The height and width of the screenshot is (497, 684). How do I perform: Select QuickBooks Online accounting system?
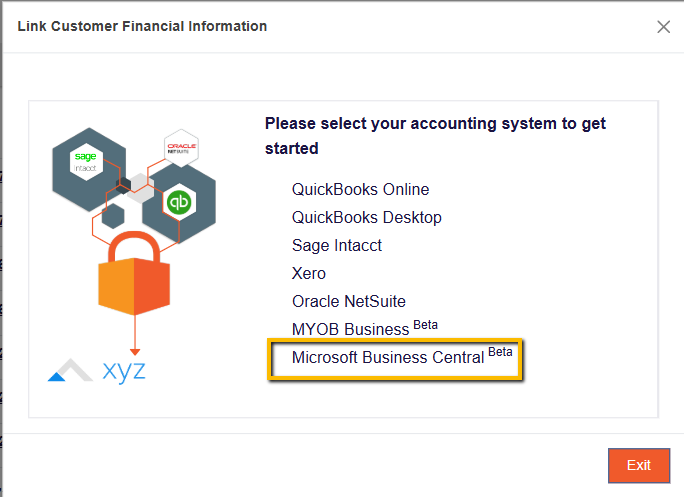tap(360, 189)
